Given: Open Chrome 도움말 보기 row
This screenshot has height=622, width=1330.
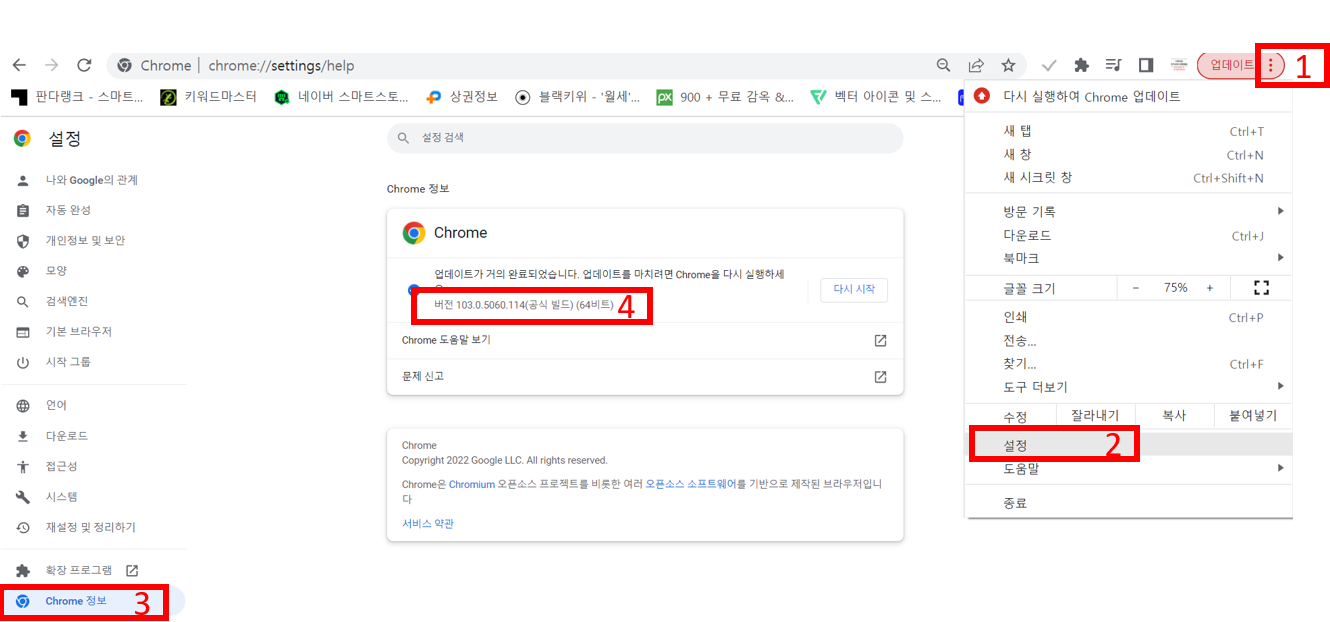Looking at the screenshot, I should (x=645, y=340).
